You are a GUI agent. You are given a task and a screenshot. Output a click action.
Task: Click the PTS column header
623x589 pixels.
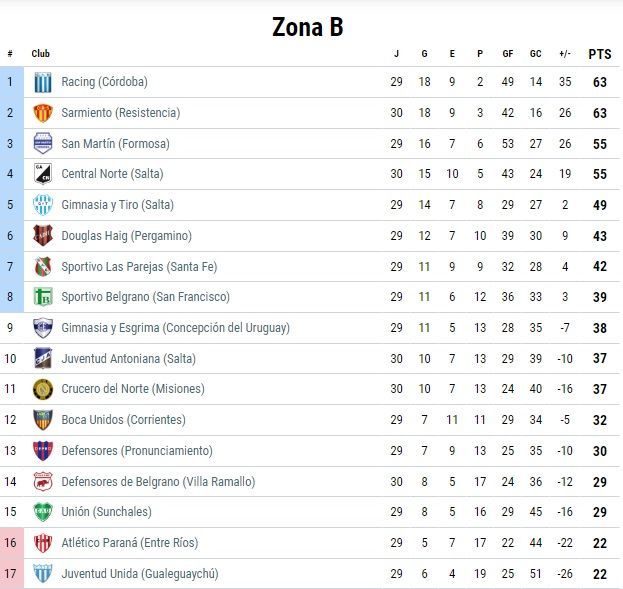point(599,54)
